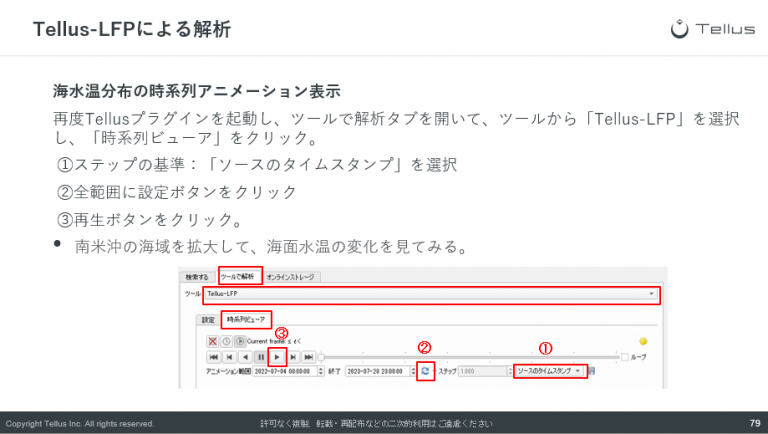Select the 設定 sub-tab

[x=208, y=320]
